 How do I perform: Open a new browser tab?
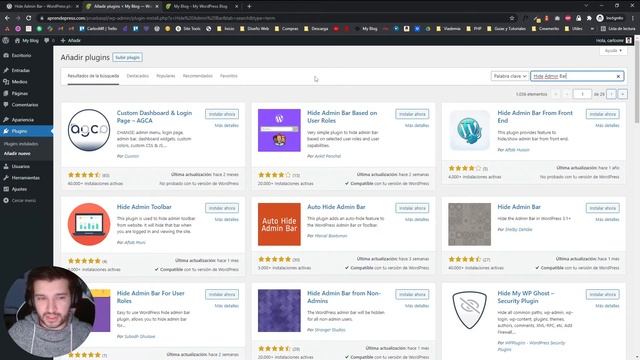point(249,7)
